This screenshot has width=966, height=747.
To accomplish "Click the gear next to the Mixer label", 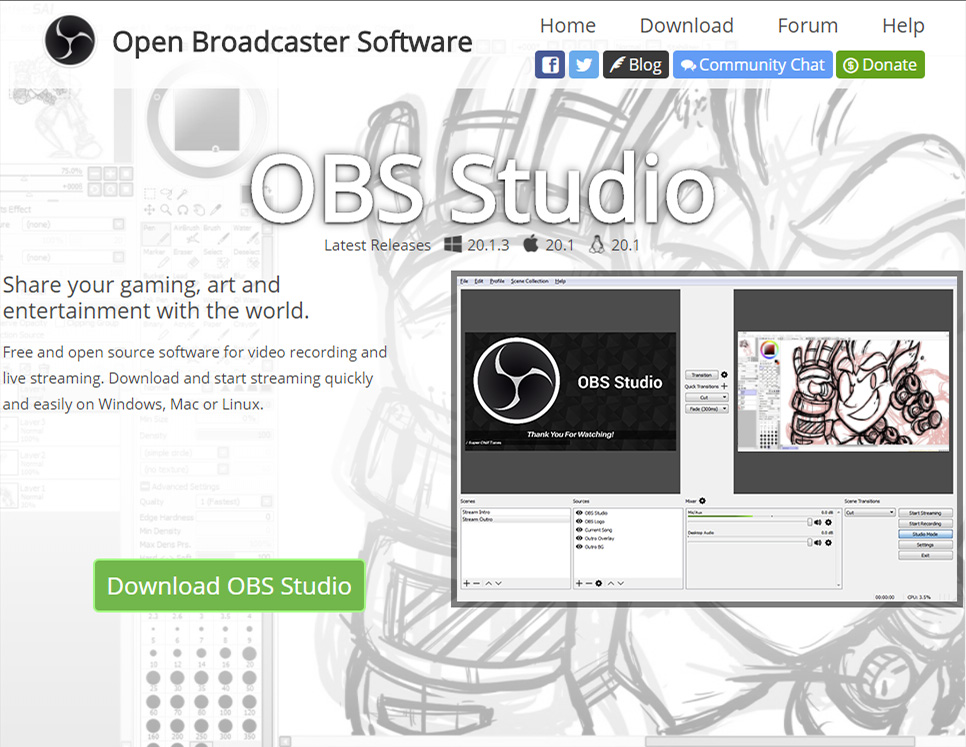I will (x=702, y=501).
